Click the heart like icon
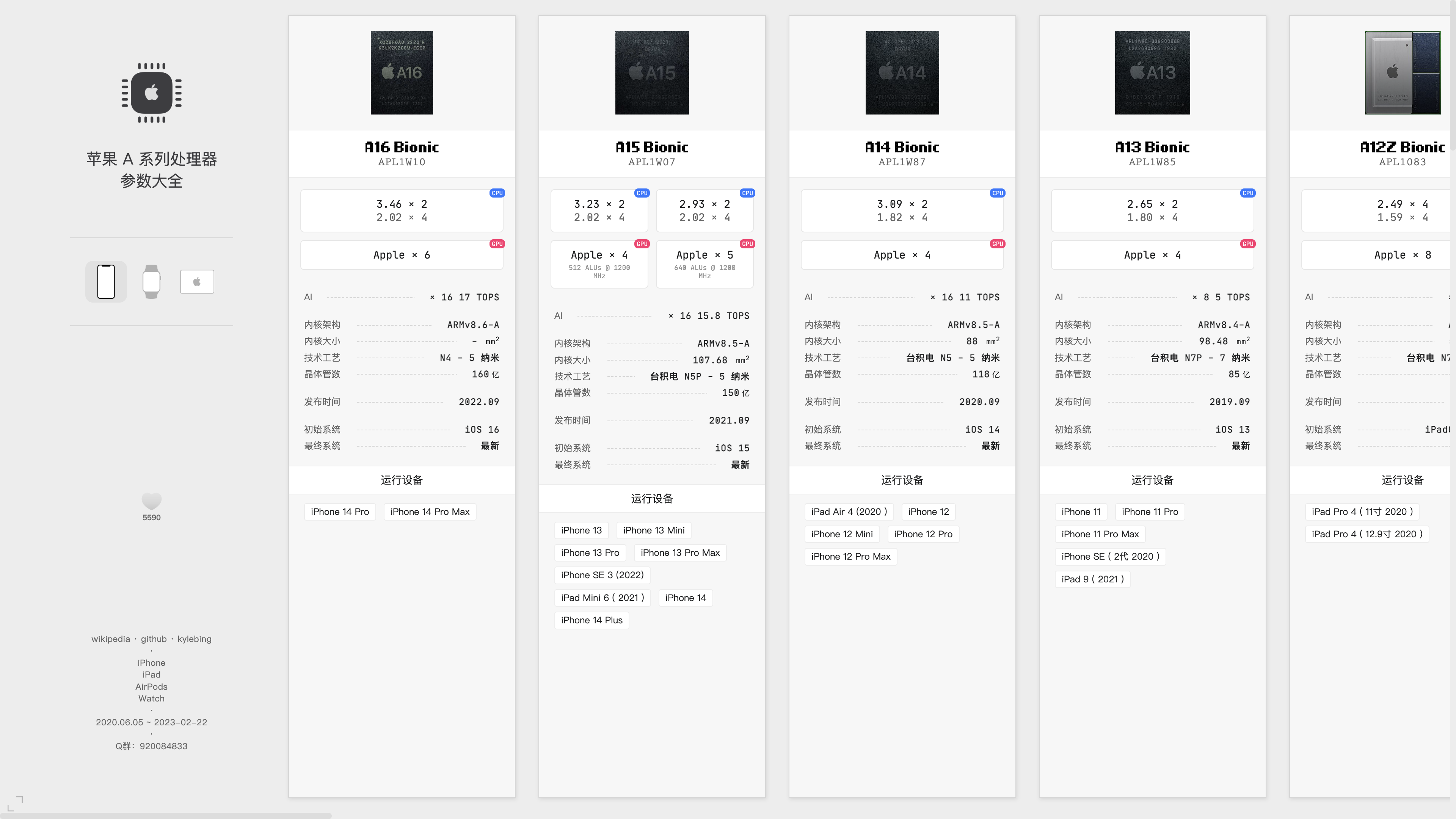 coord(152,501)
